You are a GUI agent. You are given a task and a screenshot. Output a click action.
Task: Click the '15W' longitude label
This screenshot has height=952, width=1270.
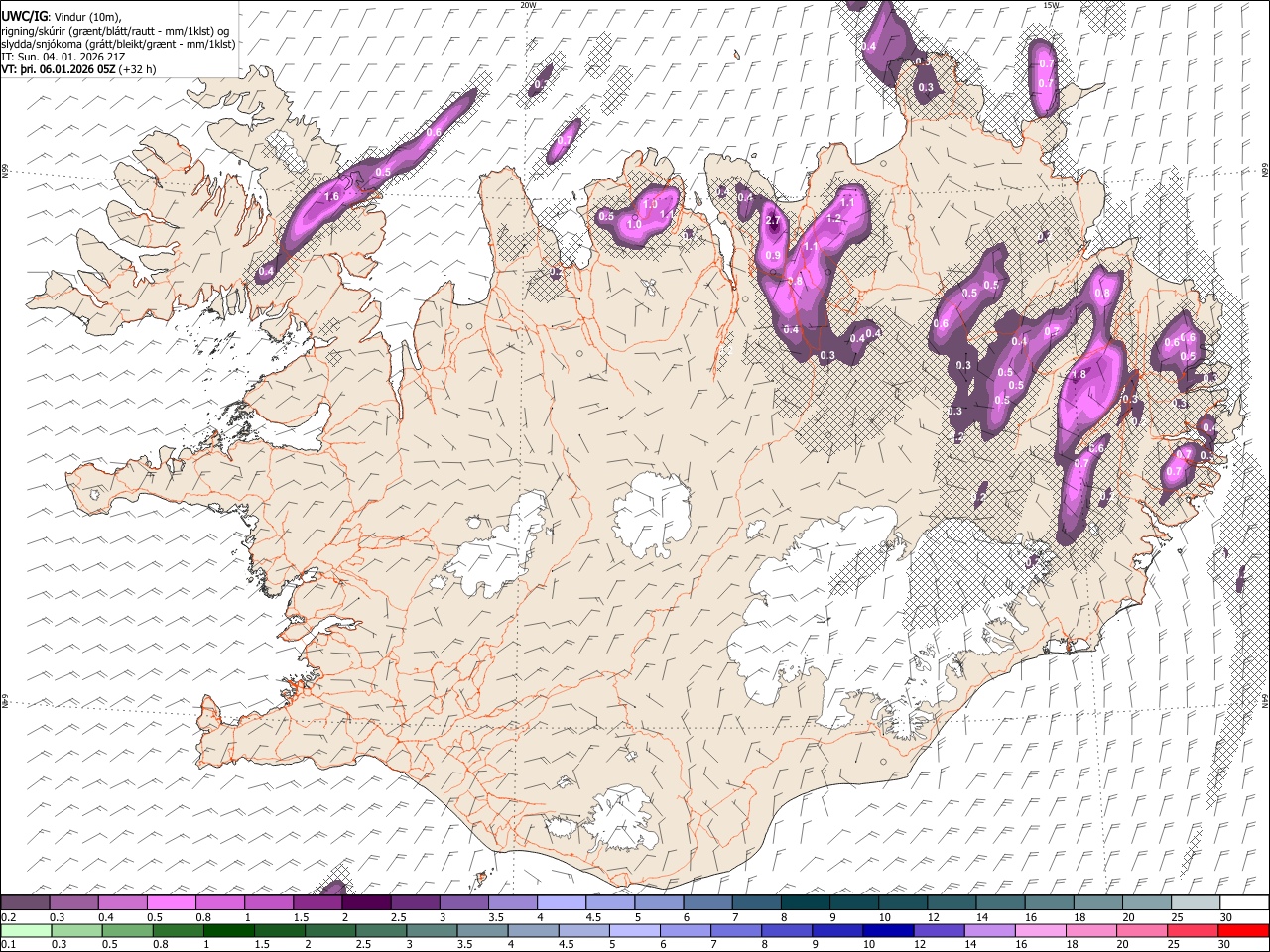click(x=1052, y=5)
